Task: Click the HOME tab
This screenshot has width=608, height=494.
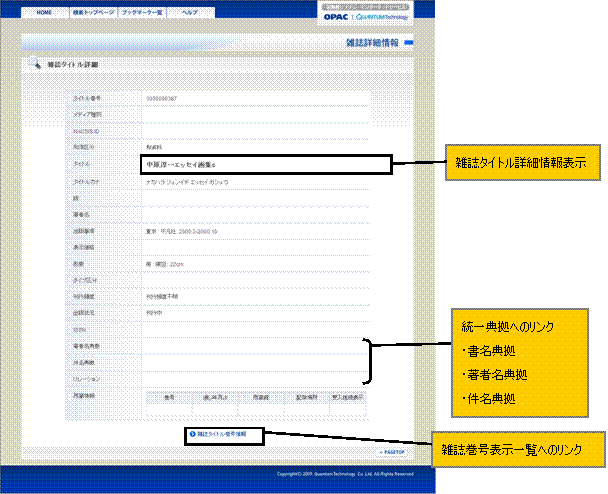Action: [x=45, y=11]
